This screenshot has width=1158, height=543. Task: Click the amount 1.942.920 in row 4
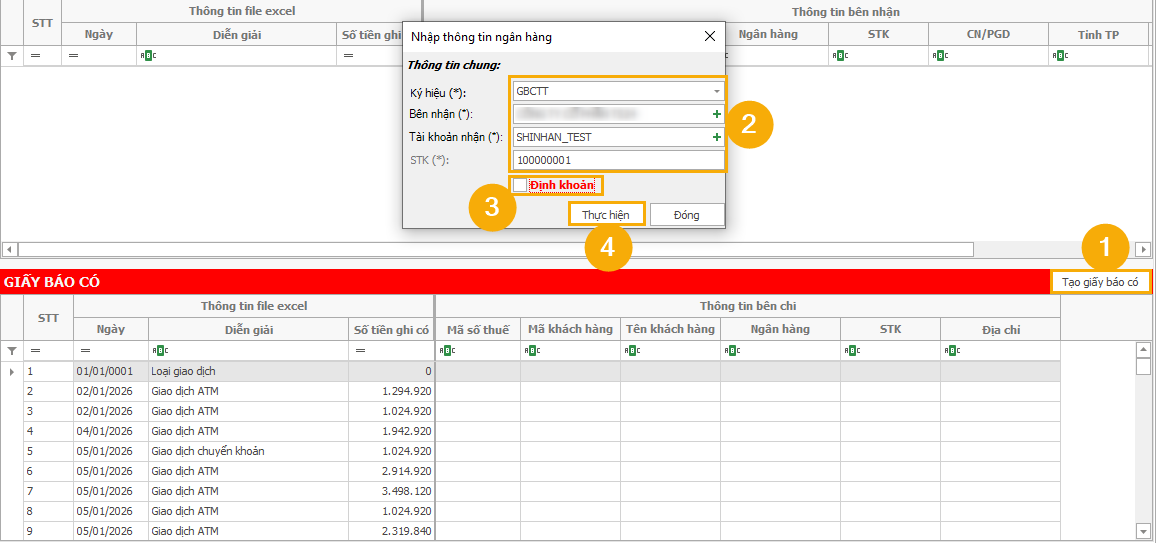(x=391, y=431)
